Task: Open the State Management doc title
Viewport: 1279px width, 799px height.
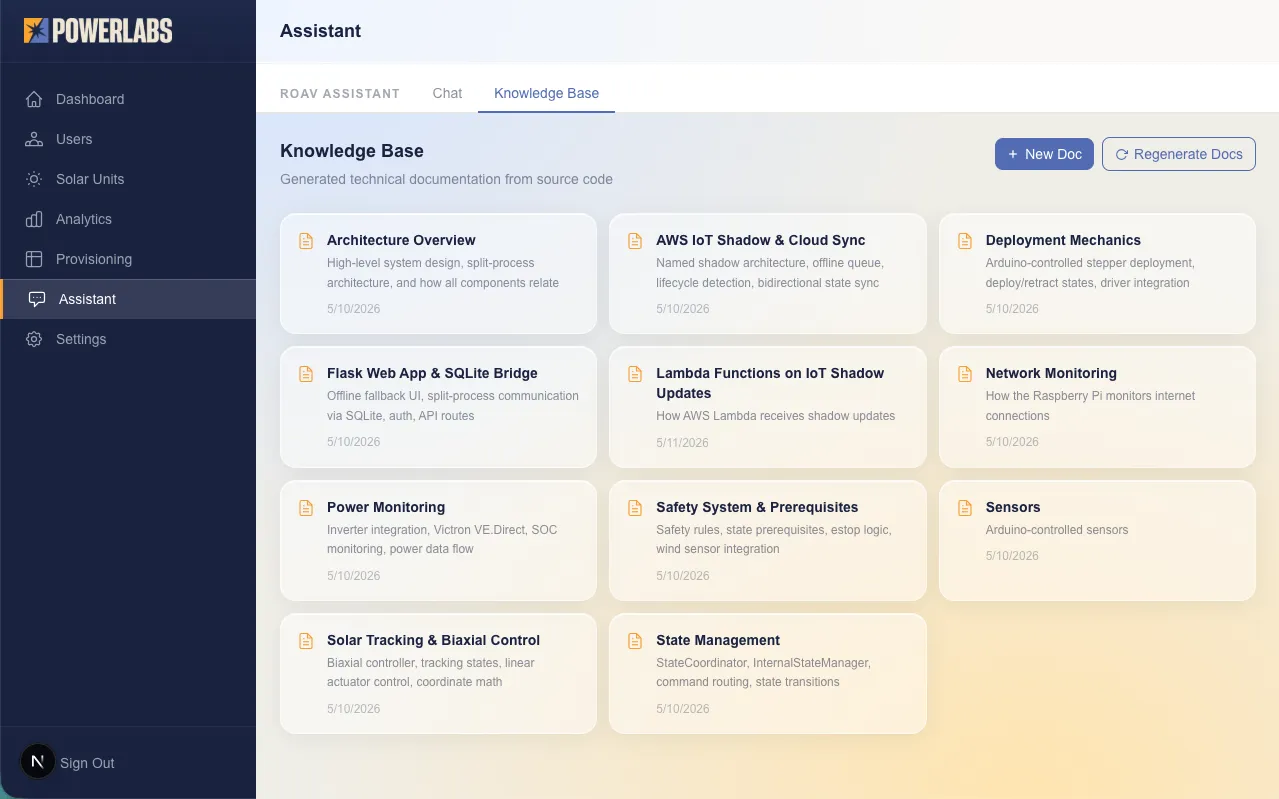Action: tap(718, 640)
